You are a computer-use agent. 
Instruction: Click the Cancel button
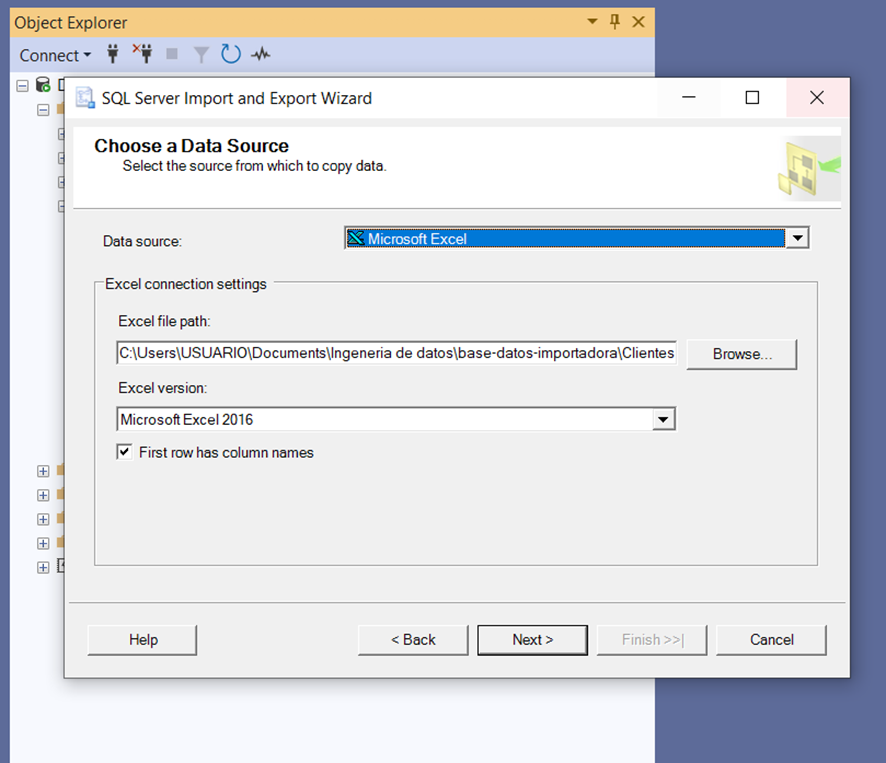point(771,640)
